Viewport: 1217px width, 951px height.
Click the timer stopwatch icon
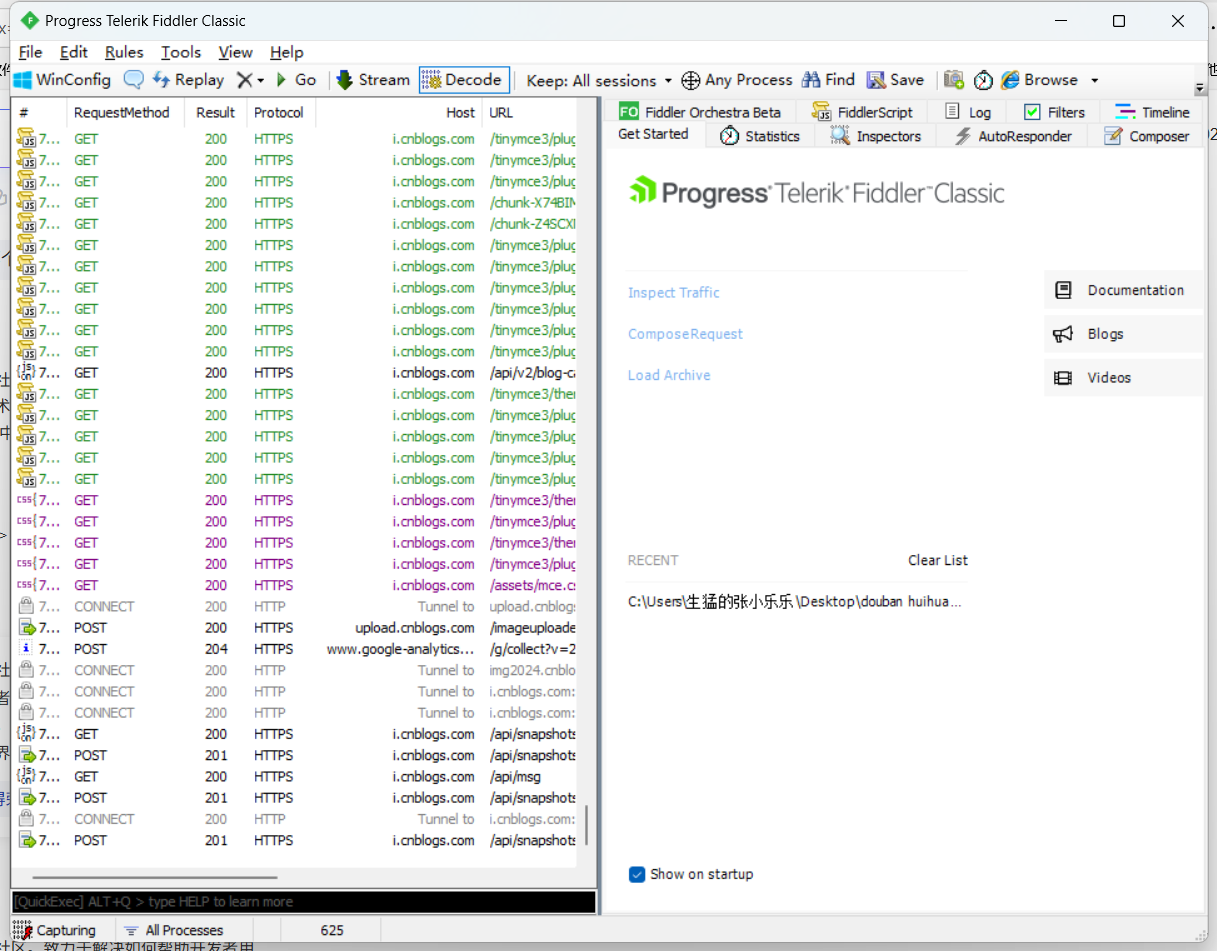983,80
